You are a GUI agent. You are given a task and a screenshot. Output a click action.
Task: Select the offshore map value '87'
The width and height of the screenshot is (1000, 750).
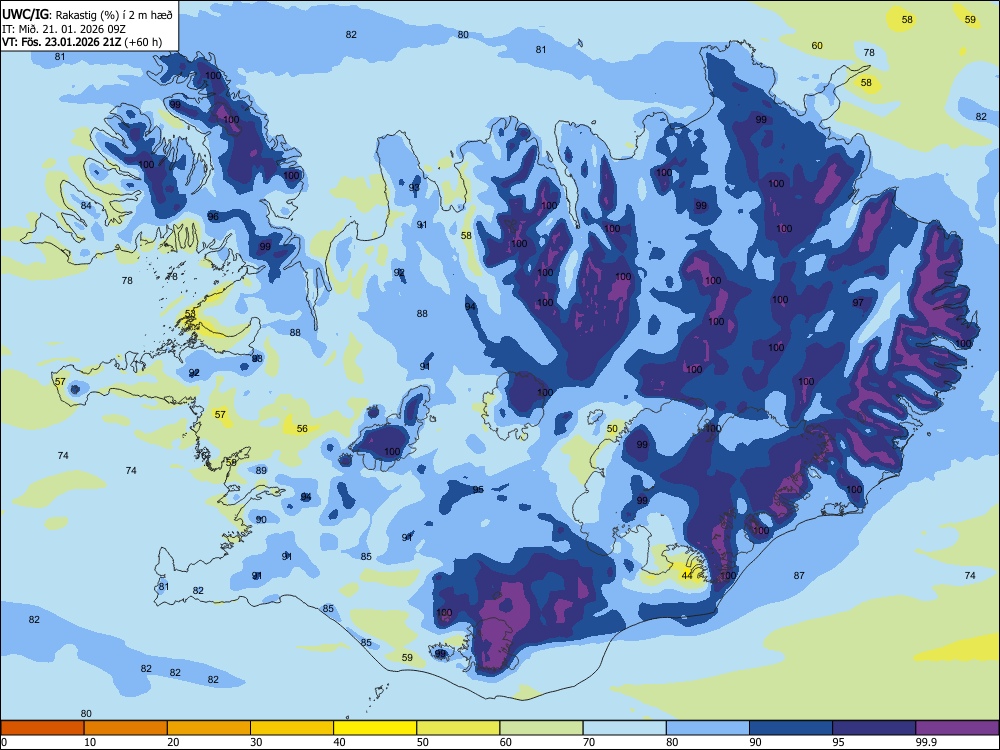pyautogui.click(x=799, y=575)
